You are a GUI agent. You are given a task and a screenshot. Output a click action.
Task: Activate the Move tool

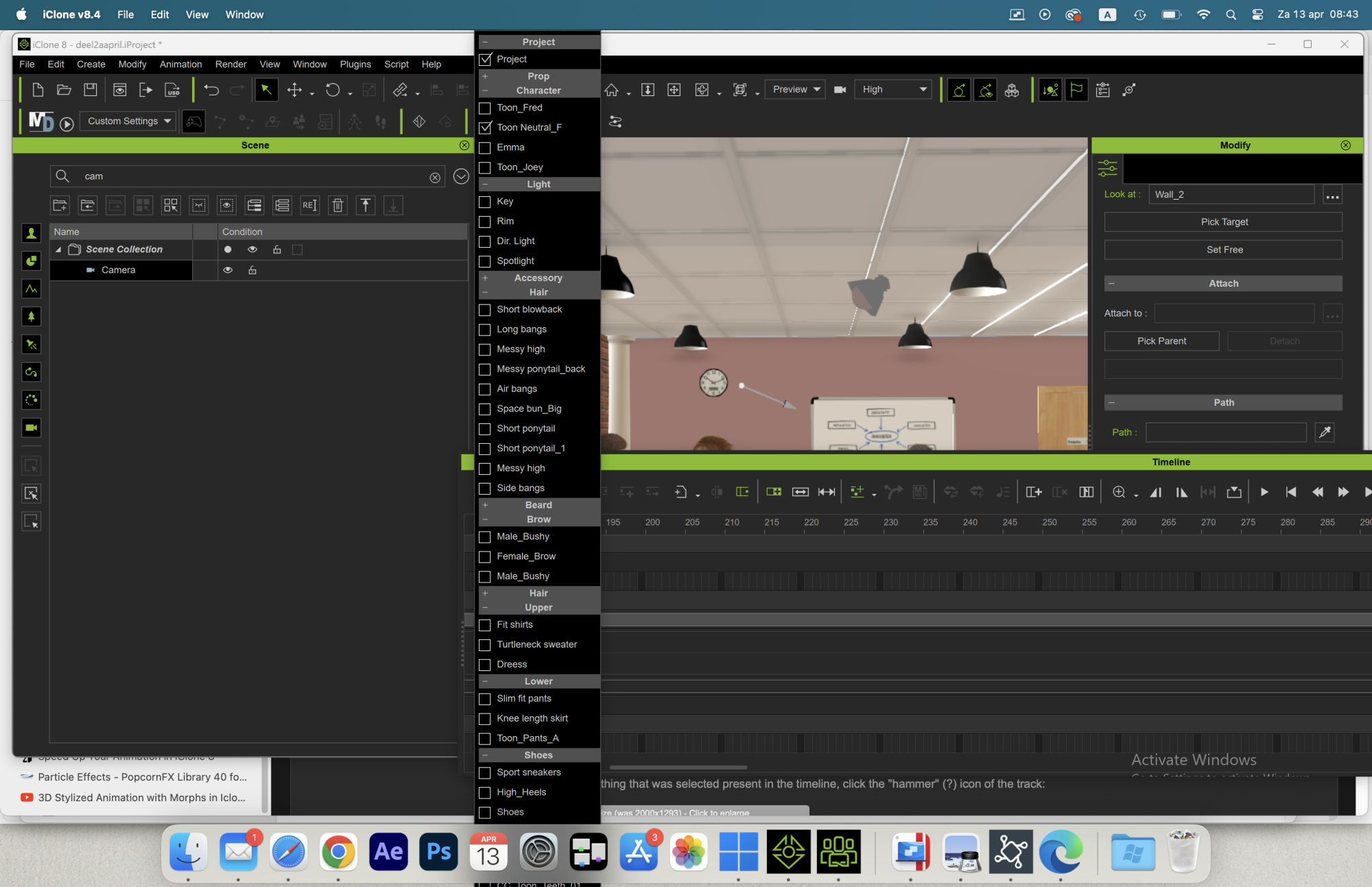(294, 90)
